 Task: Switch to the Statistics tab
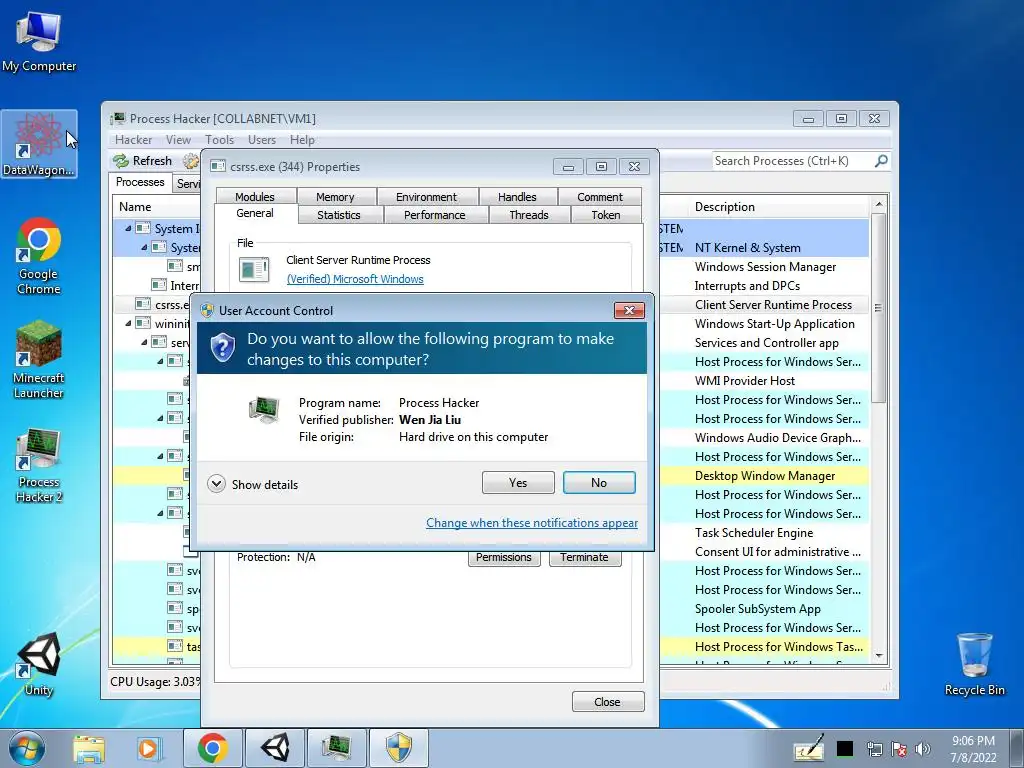[339, 215]
